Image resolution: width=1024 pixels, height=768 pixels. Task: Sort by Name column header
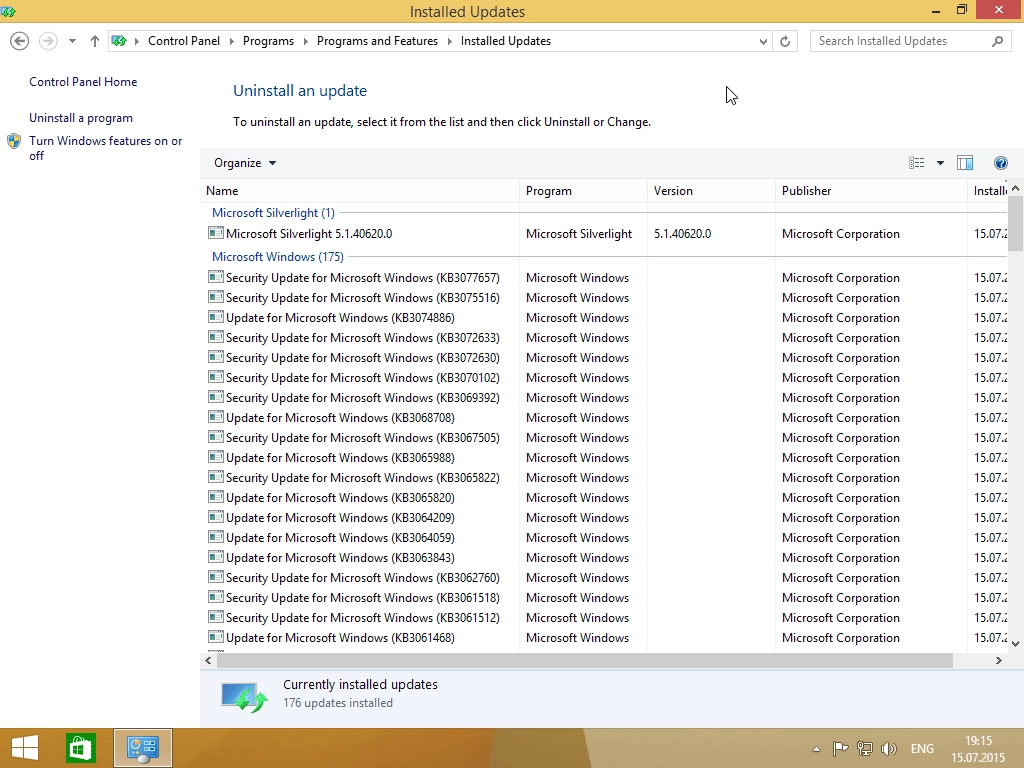360,191
